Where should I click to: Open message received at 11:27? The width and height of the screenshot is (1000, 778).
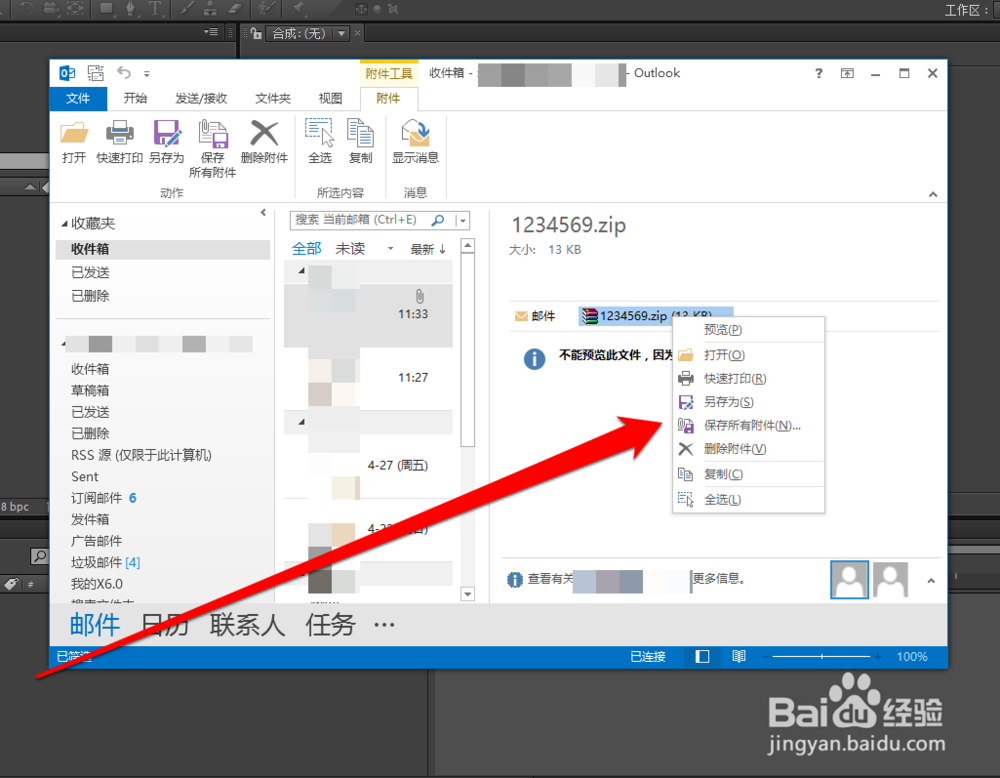pos(369,378)
